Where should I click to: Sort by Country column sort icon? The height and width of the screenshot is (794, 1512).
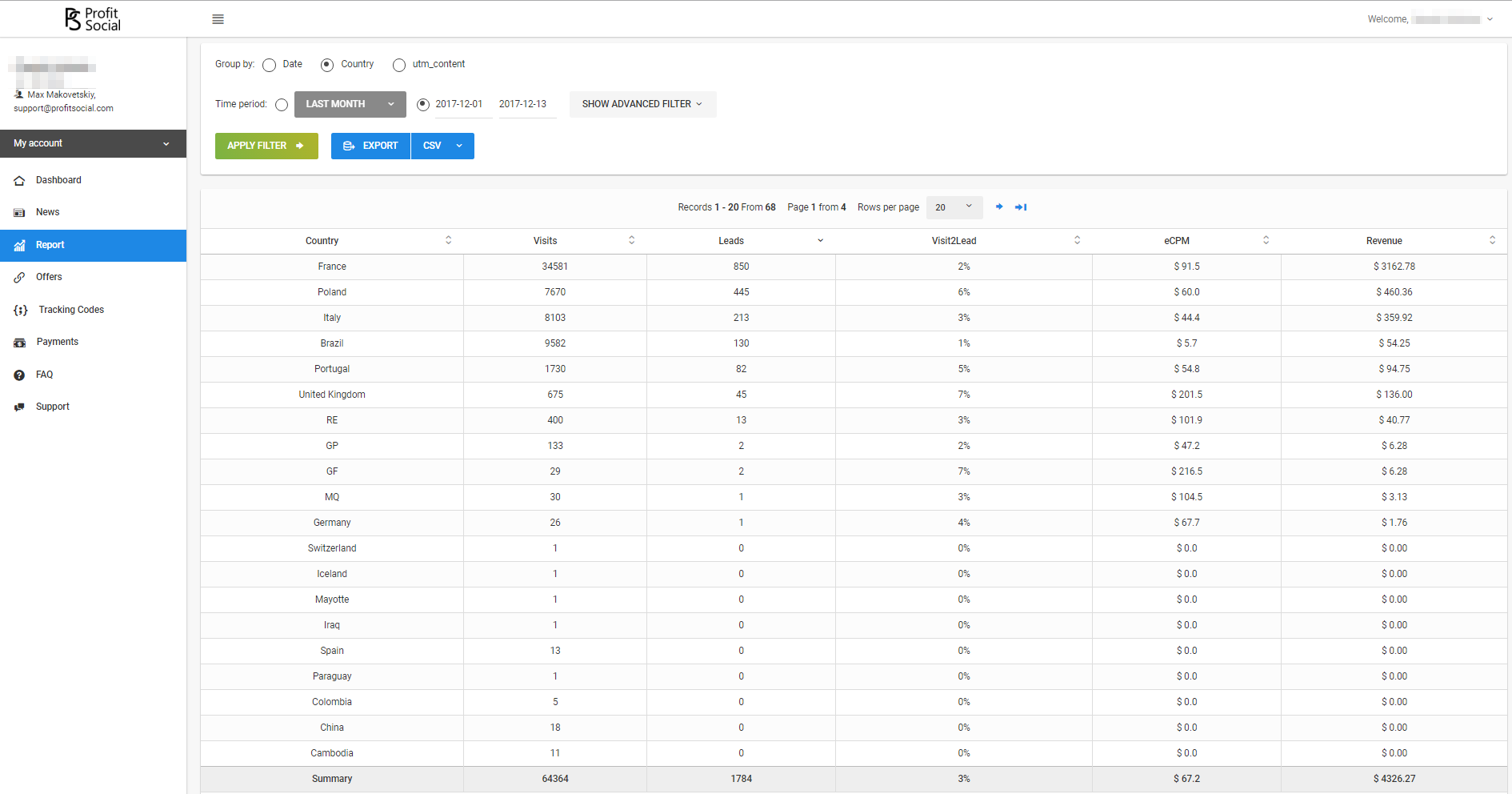(x=448, y=240)
